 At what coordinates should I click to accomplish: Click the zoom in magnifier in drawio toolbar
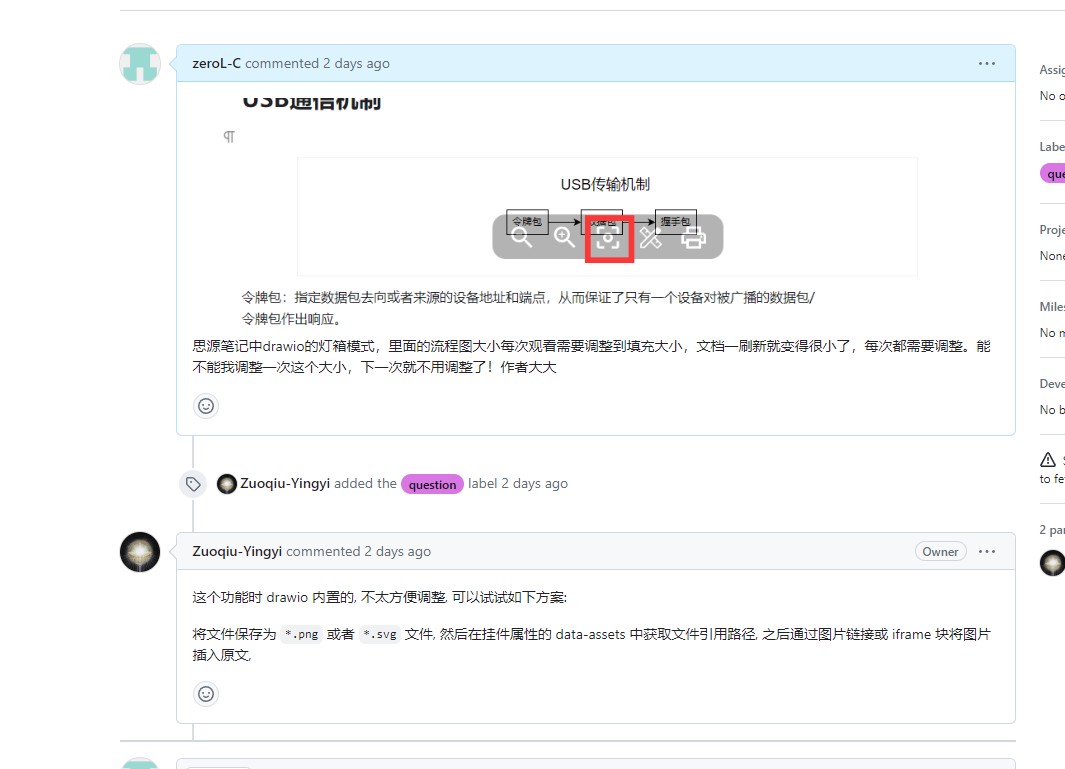pos(565,237)
